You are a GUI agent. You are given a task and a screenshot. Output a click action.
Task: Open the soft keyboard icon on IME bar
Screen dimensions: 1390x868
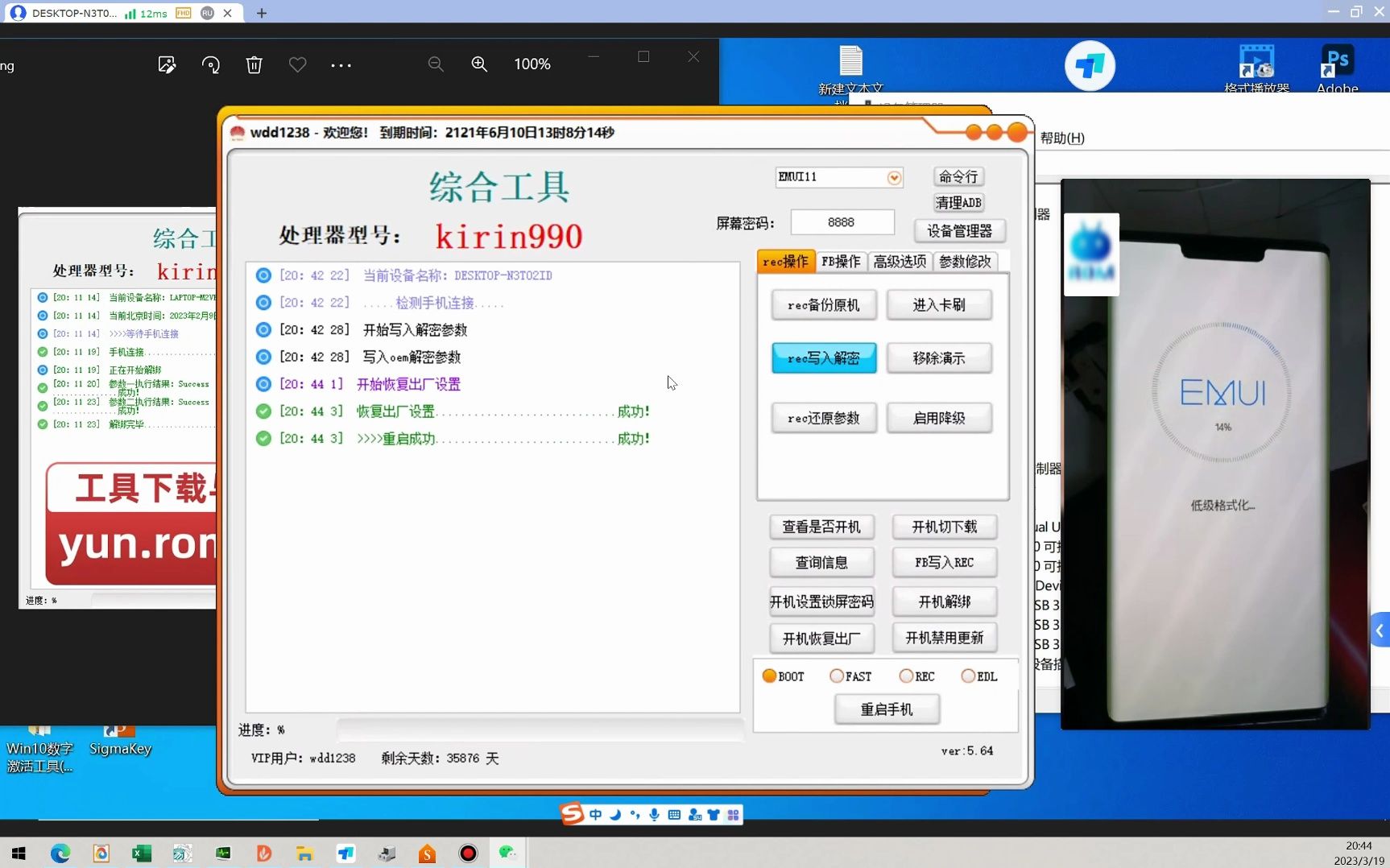point(674,815)
